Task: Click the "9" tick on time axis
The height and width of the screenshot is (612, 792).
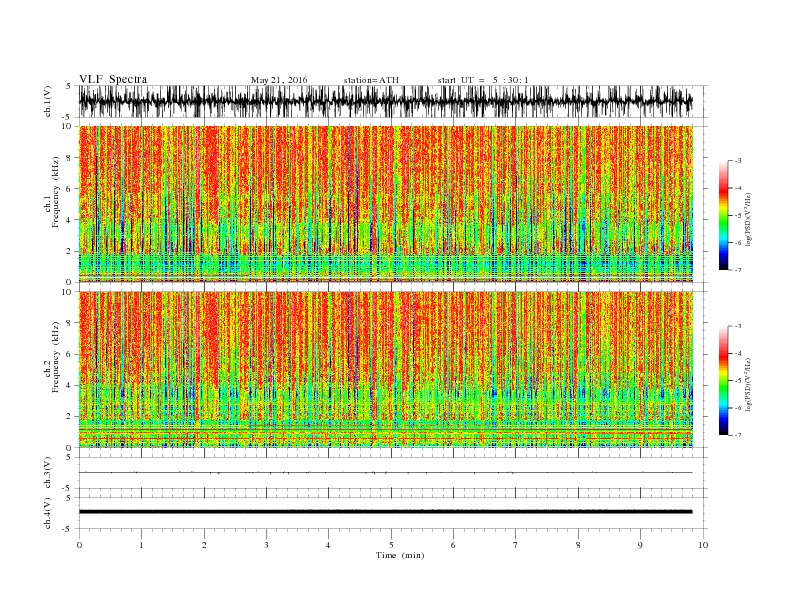Action: click(640, 545)
